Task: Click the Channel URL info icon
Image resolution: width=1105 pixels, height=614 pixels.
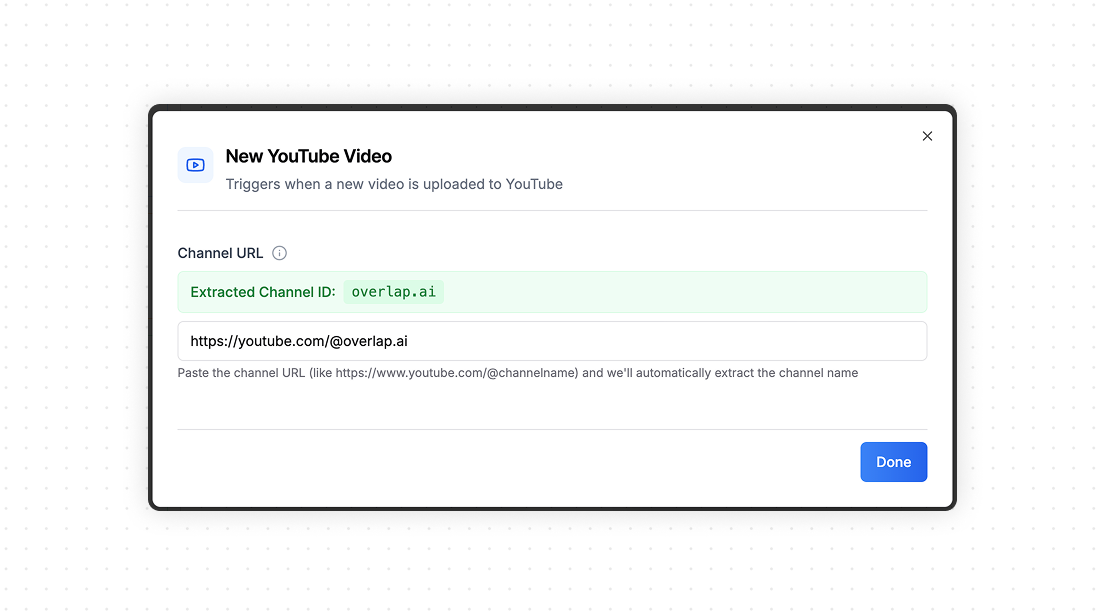Action: 280,253
